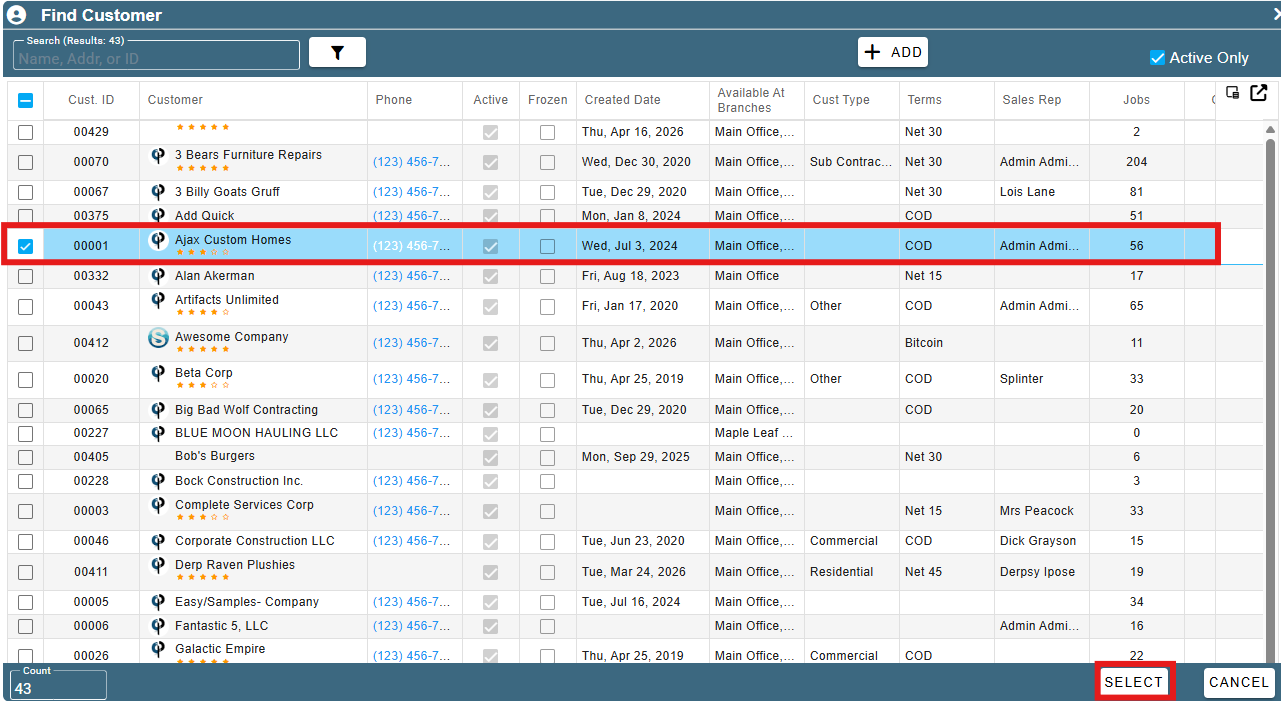Viewport: 1281px width, 701px height.
Task: Click the CANCEL button
Action: 1239,682
